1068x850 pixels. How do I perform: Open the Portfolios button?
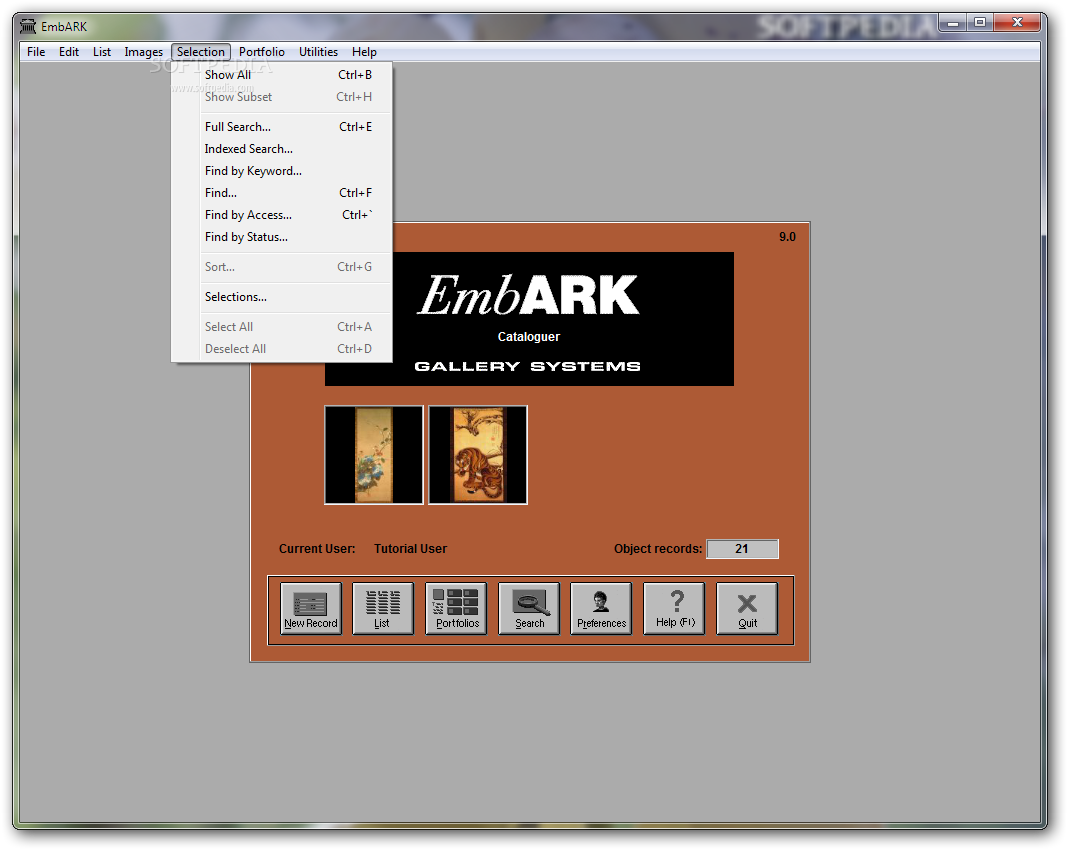(456, 608)
